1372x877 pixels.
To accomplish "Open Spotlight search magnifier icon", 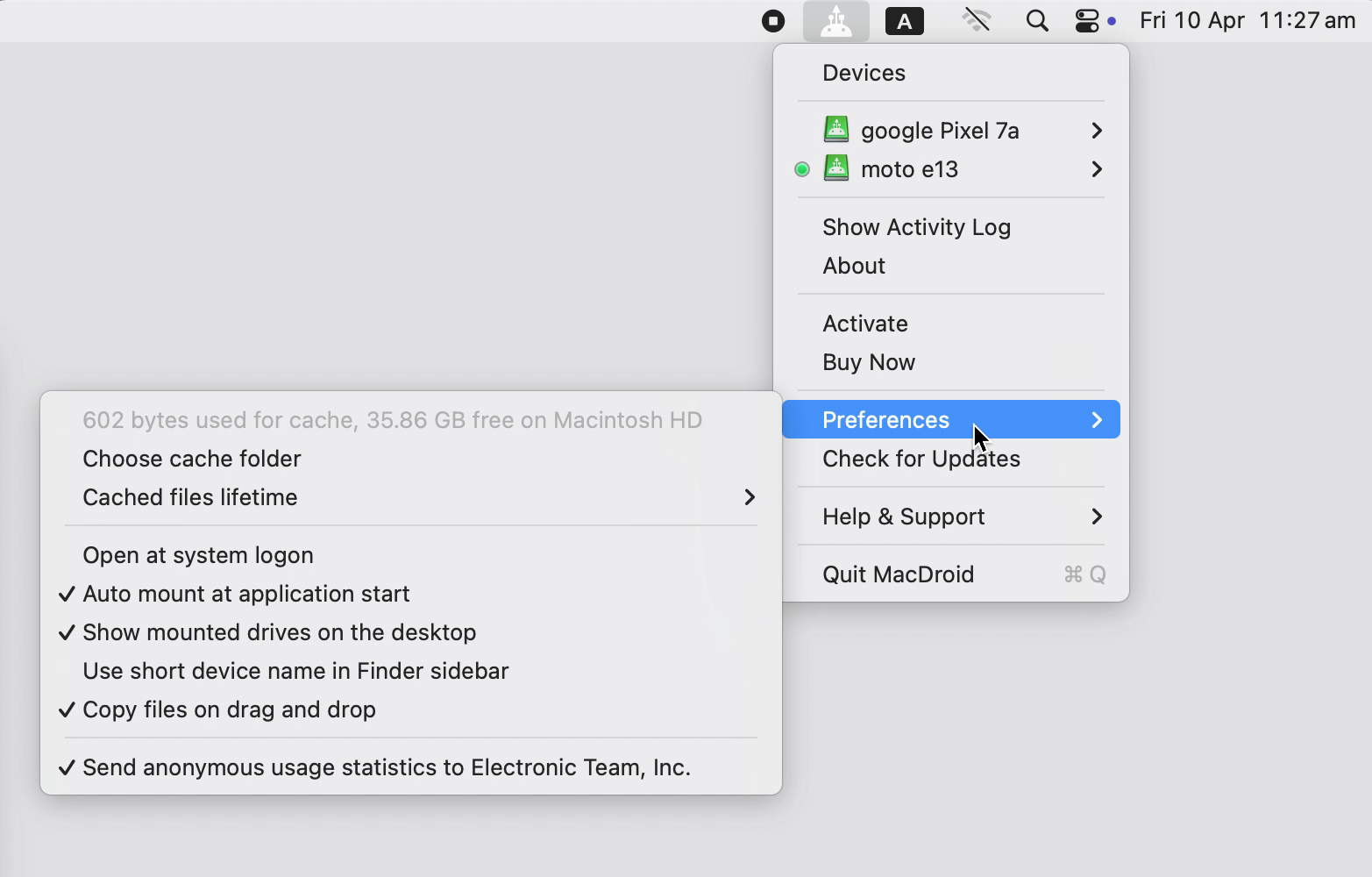I will tap(1037, 21).
